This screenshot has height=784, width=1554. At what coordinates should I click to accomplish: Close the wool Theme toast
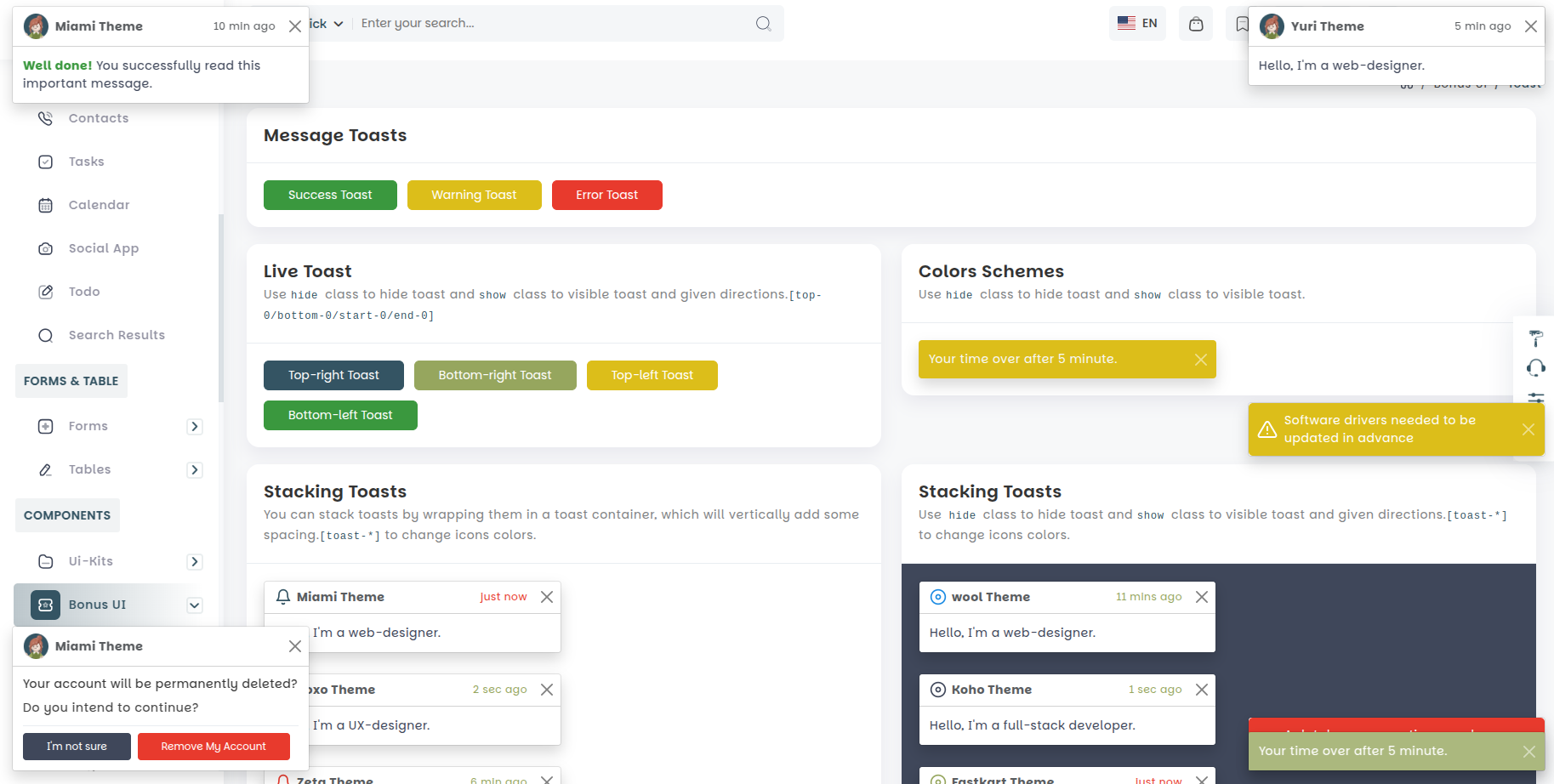click(x=1201, y=597)
